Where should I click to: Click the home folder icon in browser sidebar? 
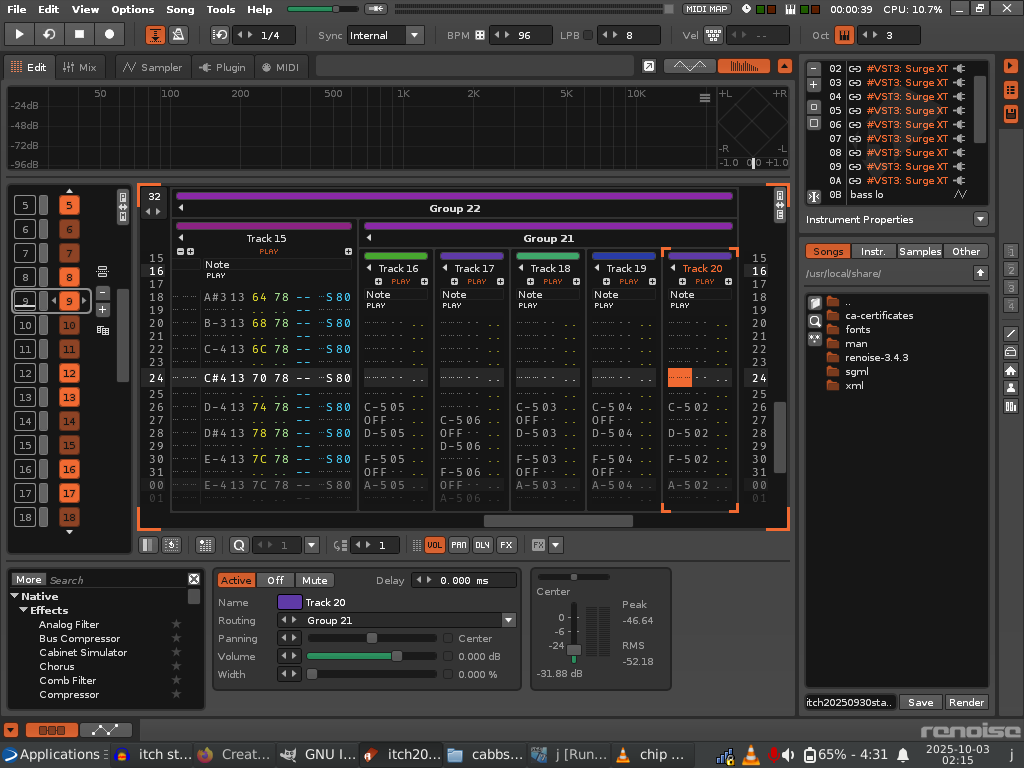click(x=1010, y=370)
